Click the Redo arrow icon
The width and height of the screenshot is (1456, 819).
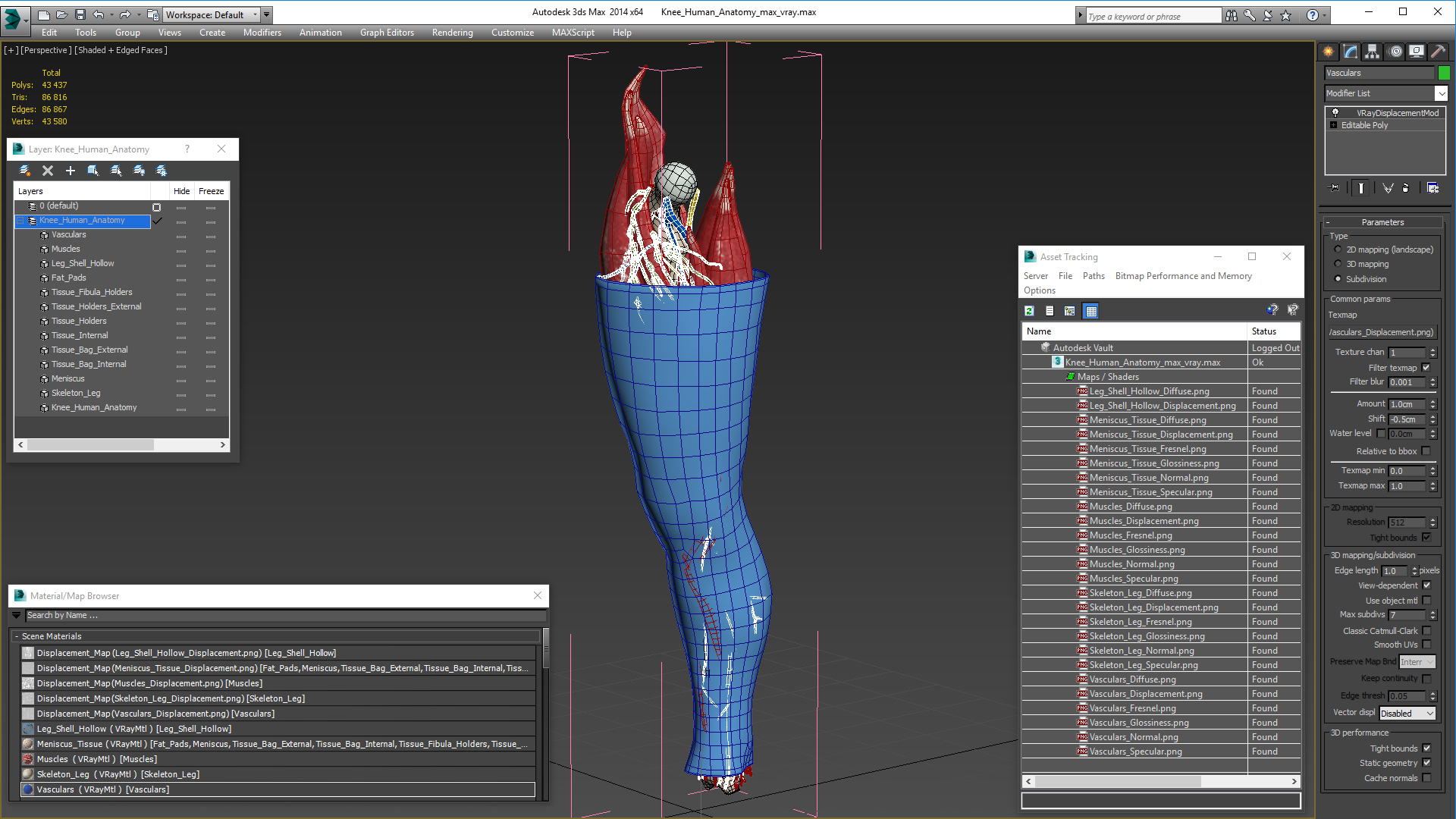pyautogui.click(x=125, y=14)
